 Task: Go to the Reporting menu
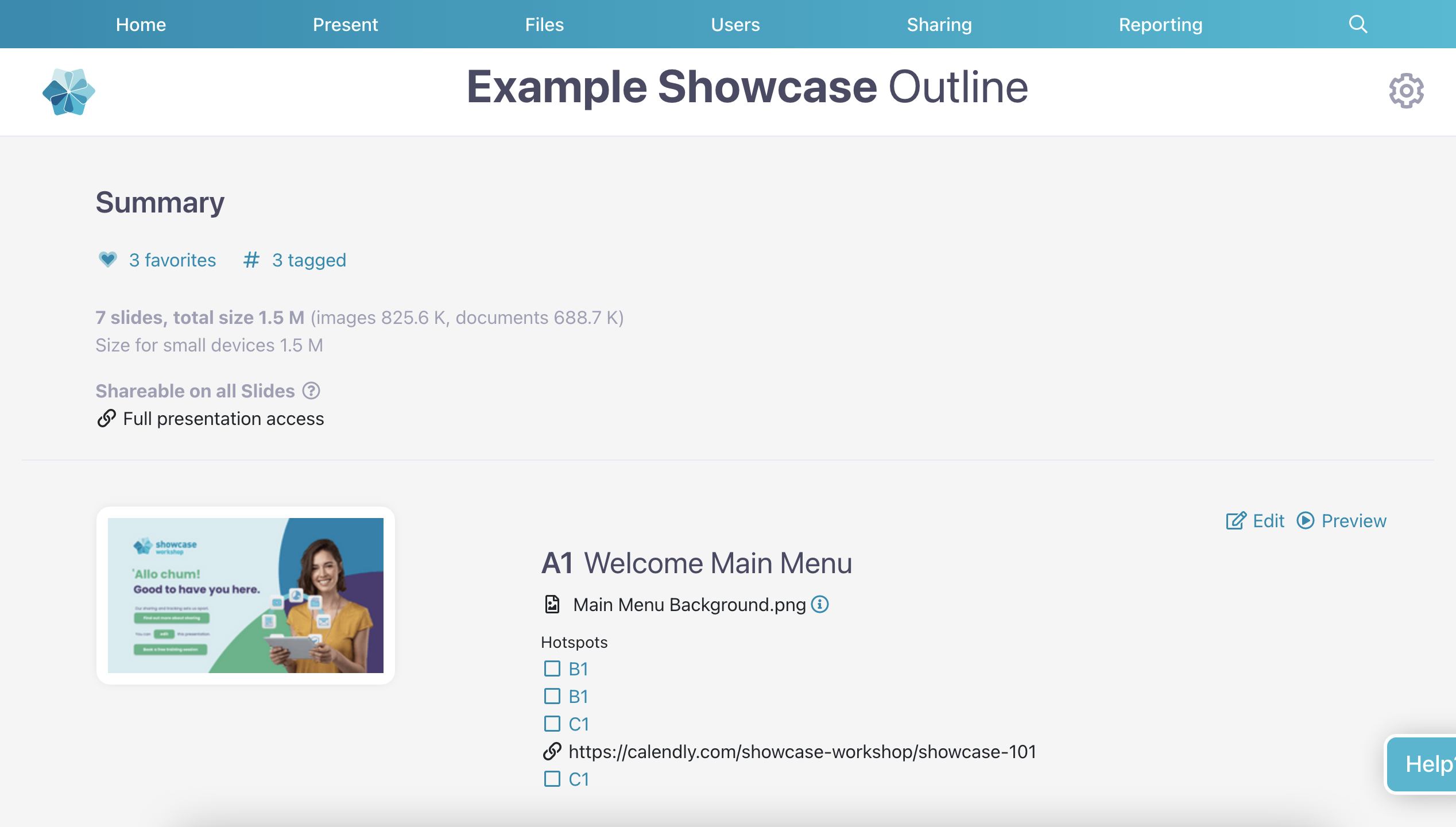pyautogui.click(x=1160, y=24)
